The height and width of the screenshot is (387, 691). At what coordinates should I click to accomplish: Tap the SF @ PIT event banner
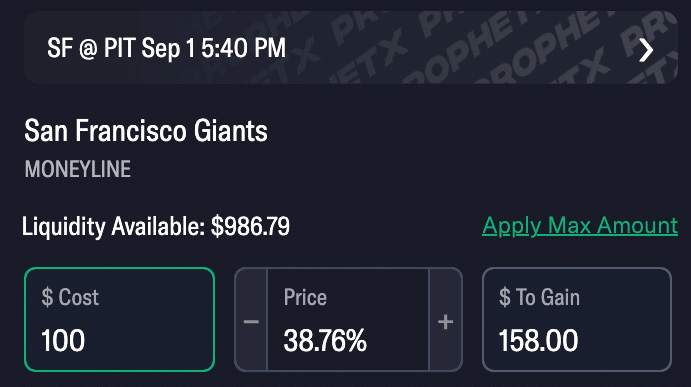click(351, 48)
